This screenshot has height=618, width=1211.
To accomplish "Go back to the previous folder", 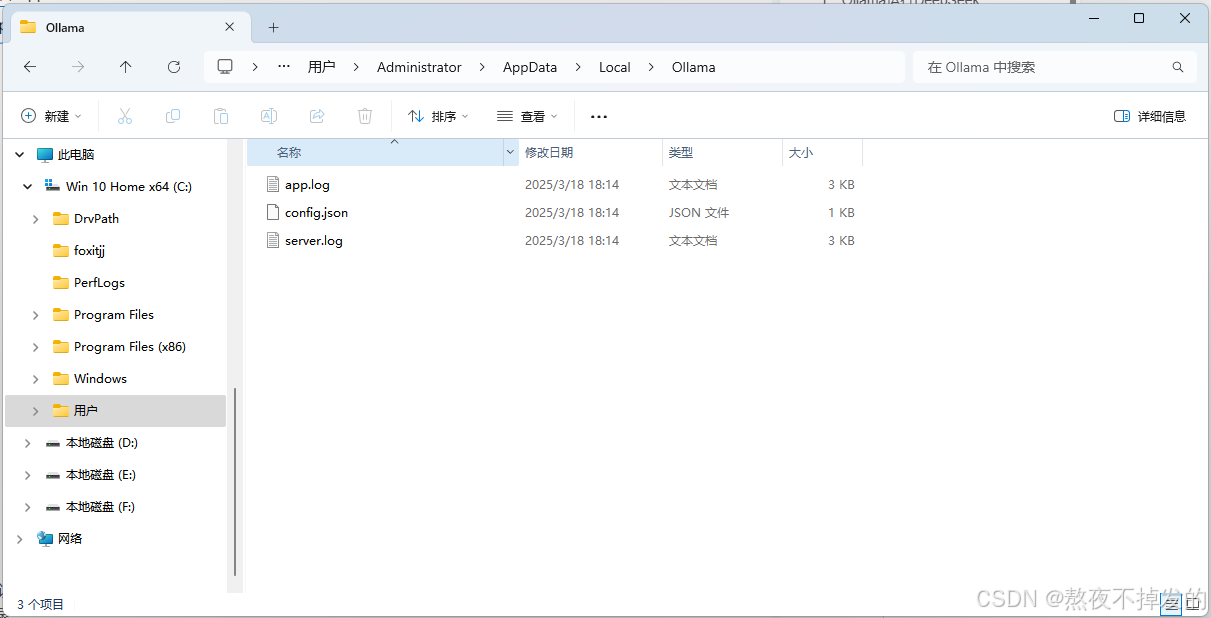I will point(30,67).
